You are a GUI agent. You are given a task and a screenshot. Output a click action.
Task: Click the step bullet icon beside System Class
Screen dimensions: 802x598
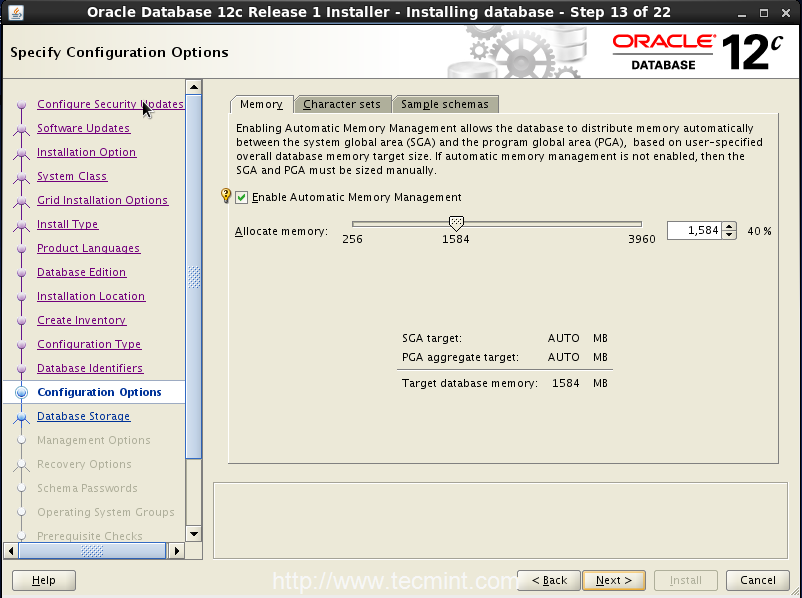coord(21,177)
